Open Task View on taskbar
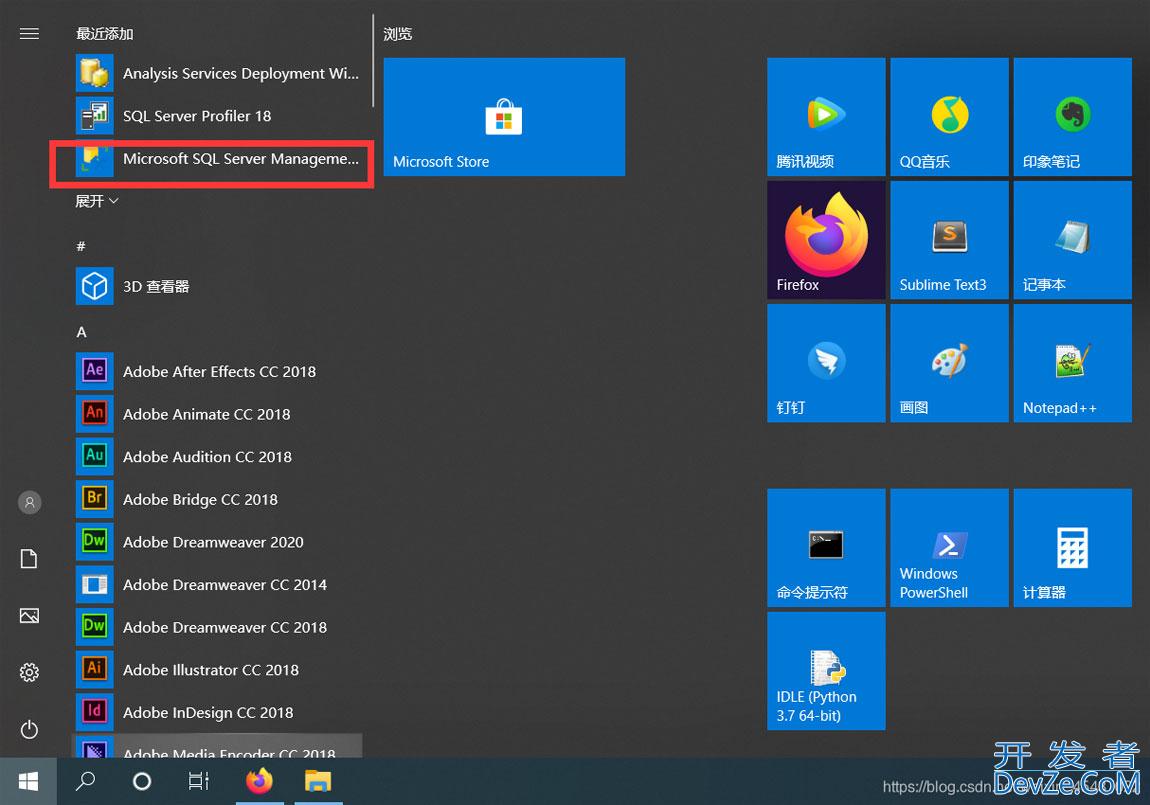The width and height of the screenshot is (1150, 805). [198, 782]
